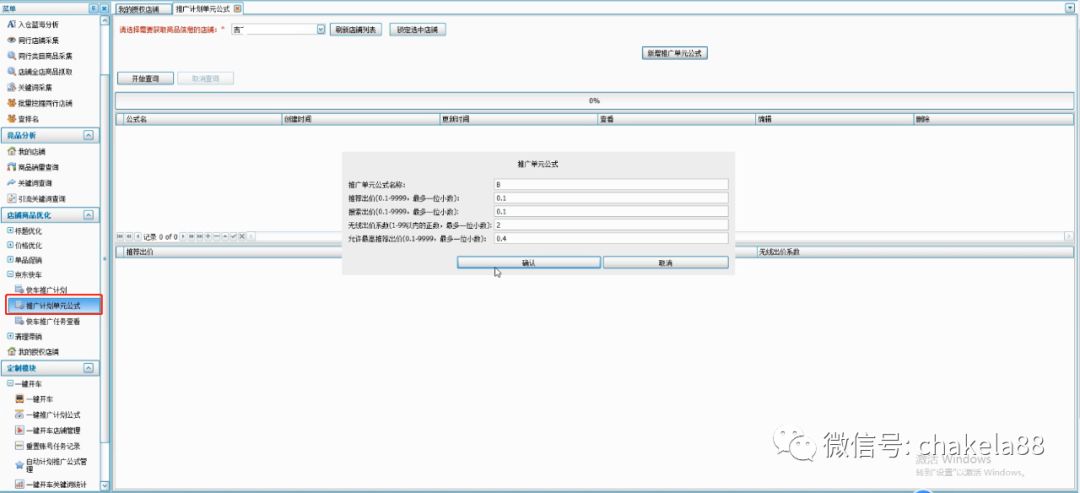Collapse the 定制模块 section

[x=88, y=368]
